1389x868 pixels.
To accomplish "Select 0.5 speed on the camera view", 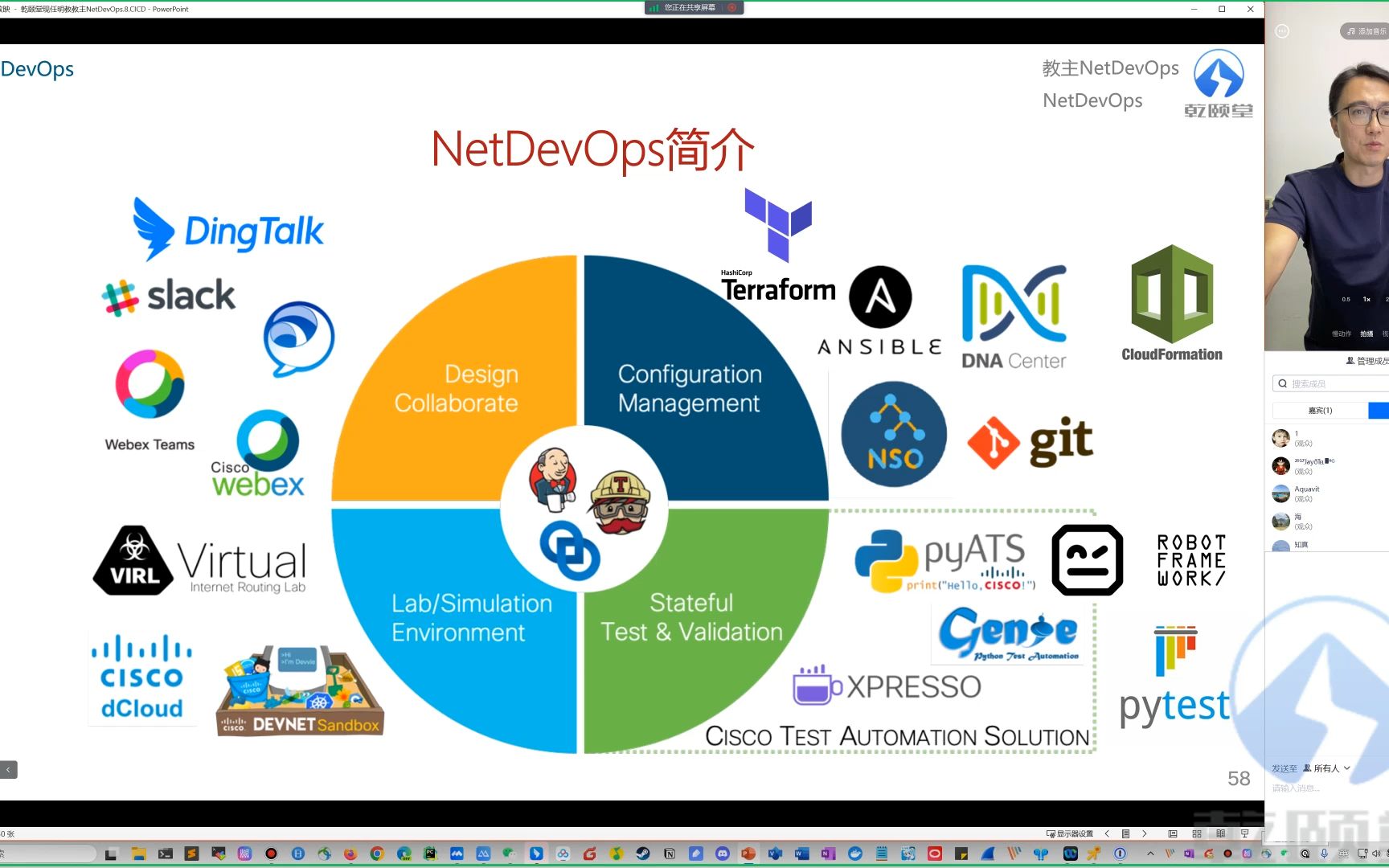I will [1346, 299].
